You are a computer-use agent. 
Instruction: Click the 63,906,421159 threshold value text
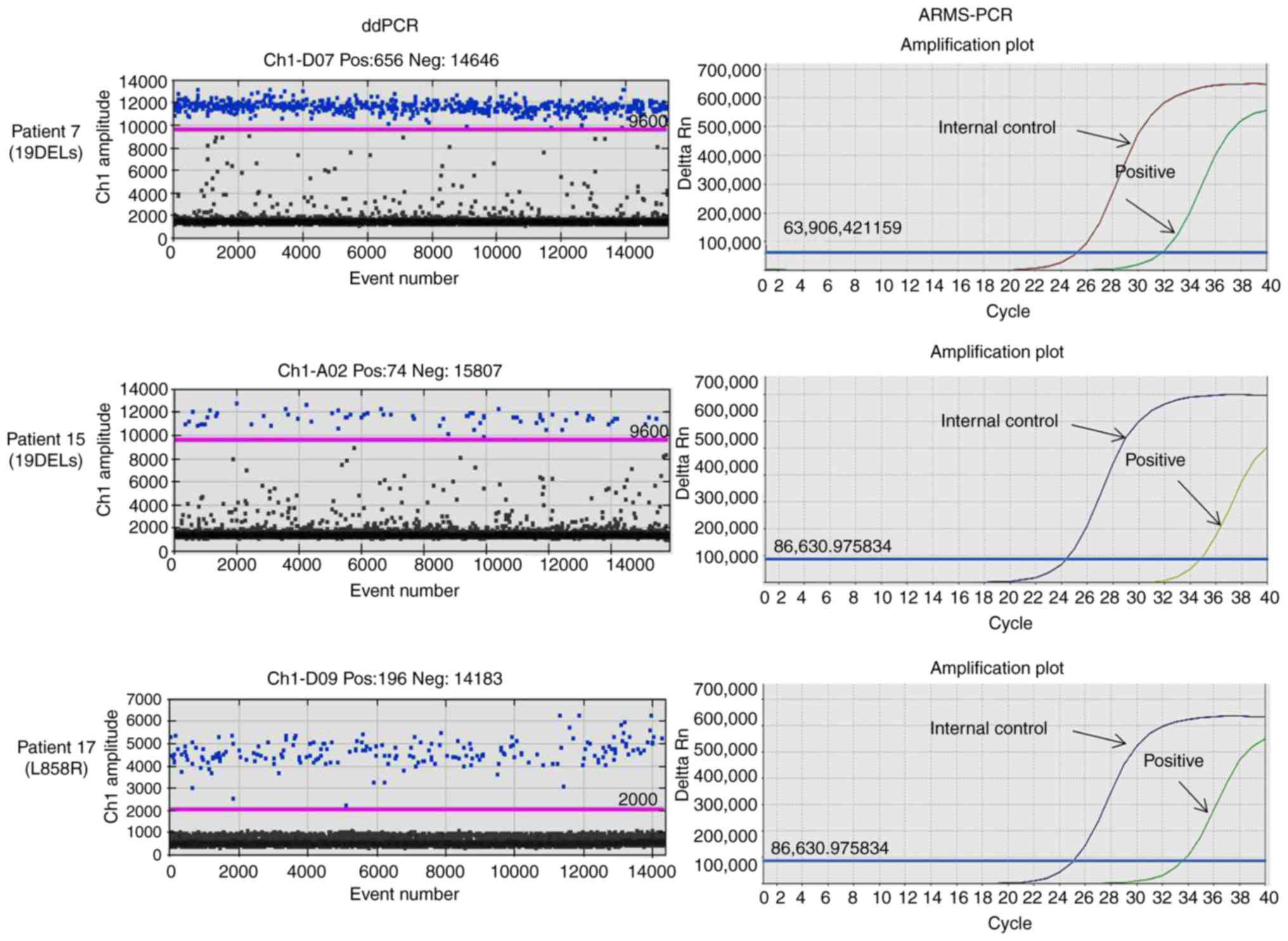(x=842, y=228)
